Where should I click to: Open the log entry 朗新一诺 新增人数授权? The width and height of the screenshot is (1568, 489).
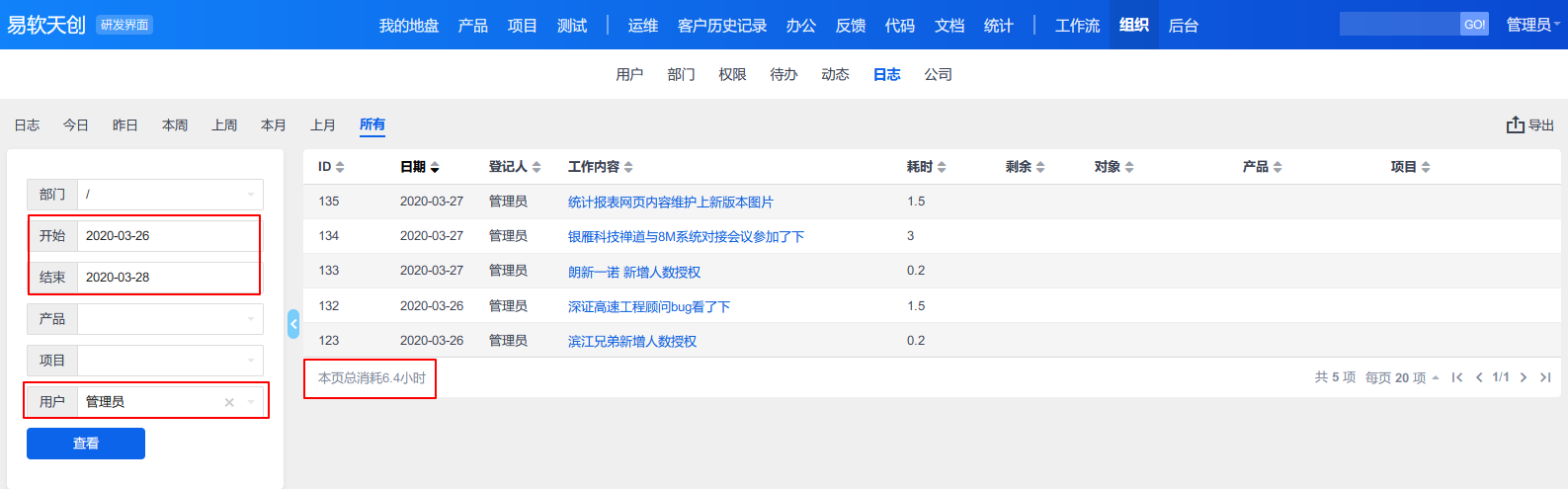click(x=633, y=272)
